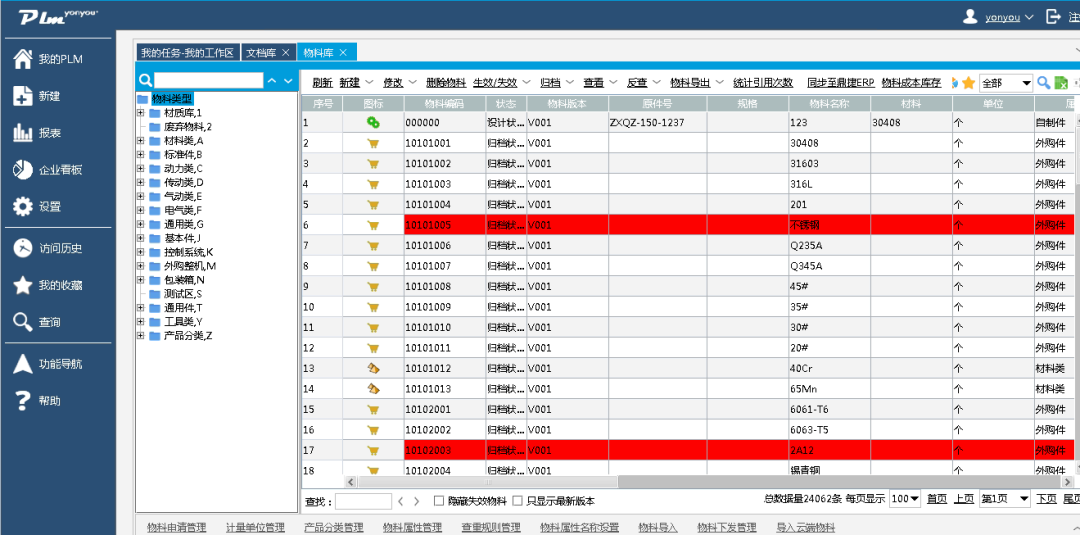
Task: Open 物料申请管理 in the bottom menu
Action: (176, 527)
